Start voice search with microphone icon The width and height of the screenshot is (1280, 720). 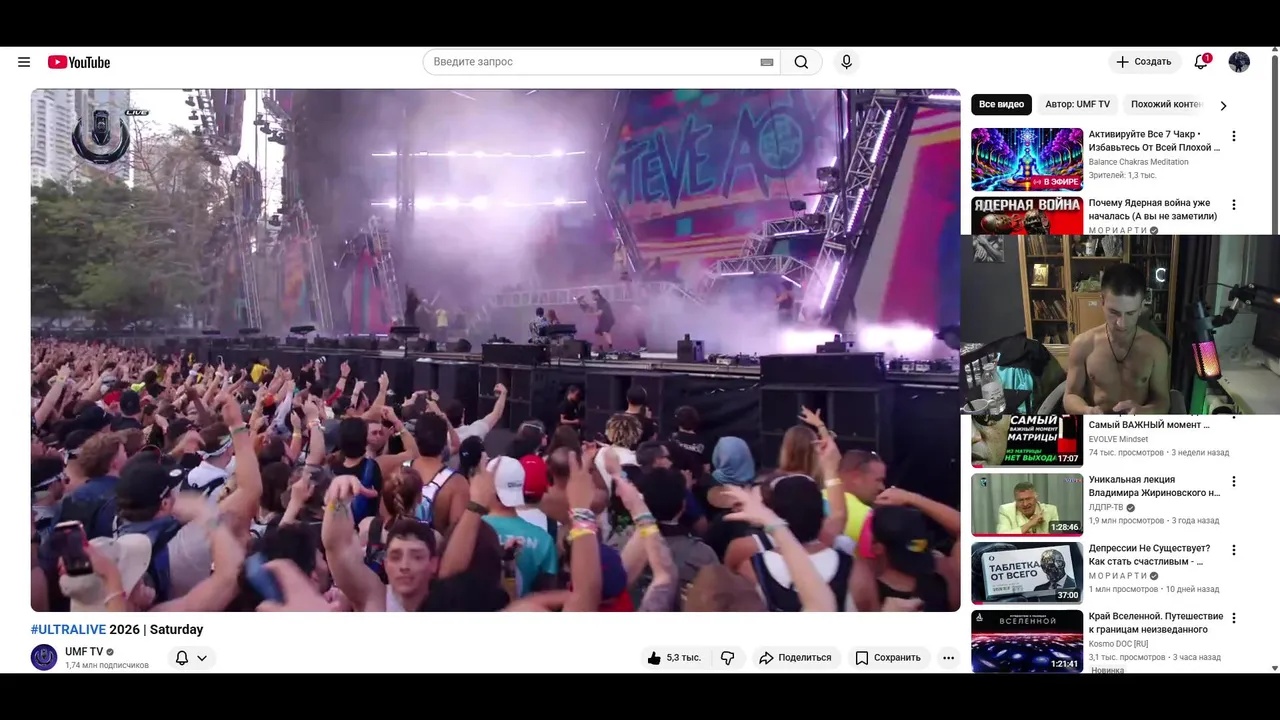click(846, 62)
